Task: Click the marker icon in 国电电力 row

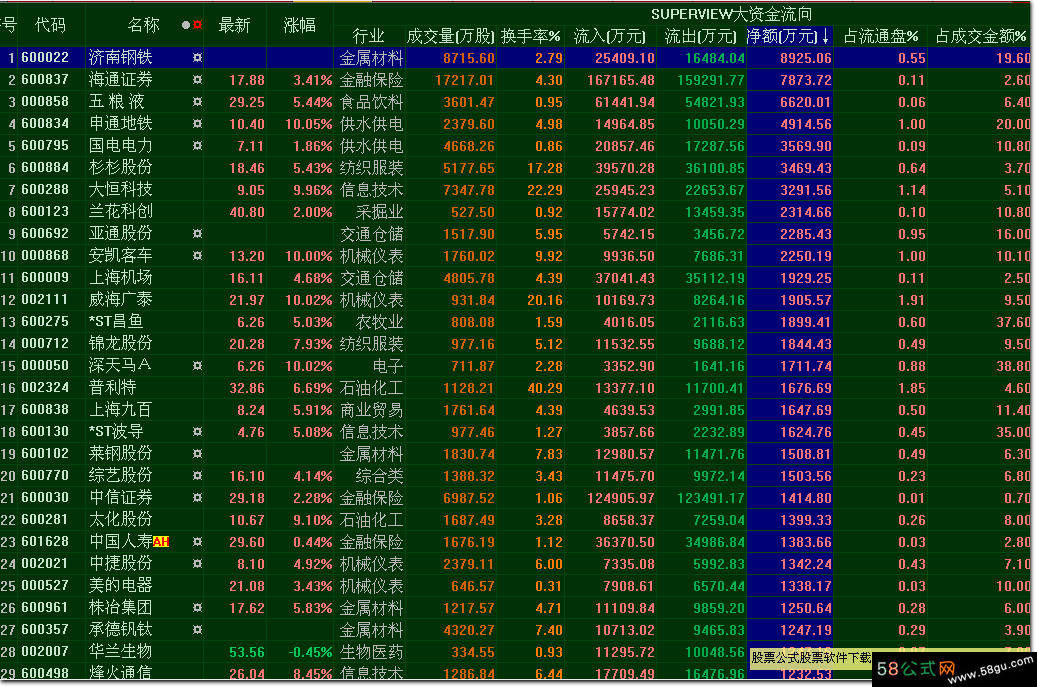Action: [x=197, y=145]
